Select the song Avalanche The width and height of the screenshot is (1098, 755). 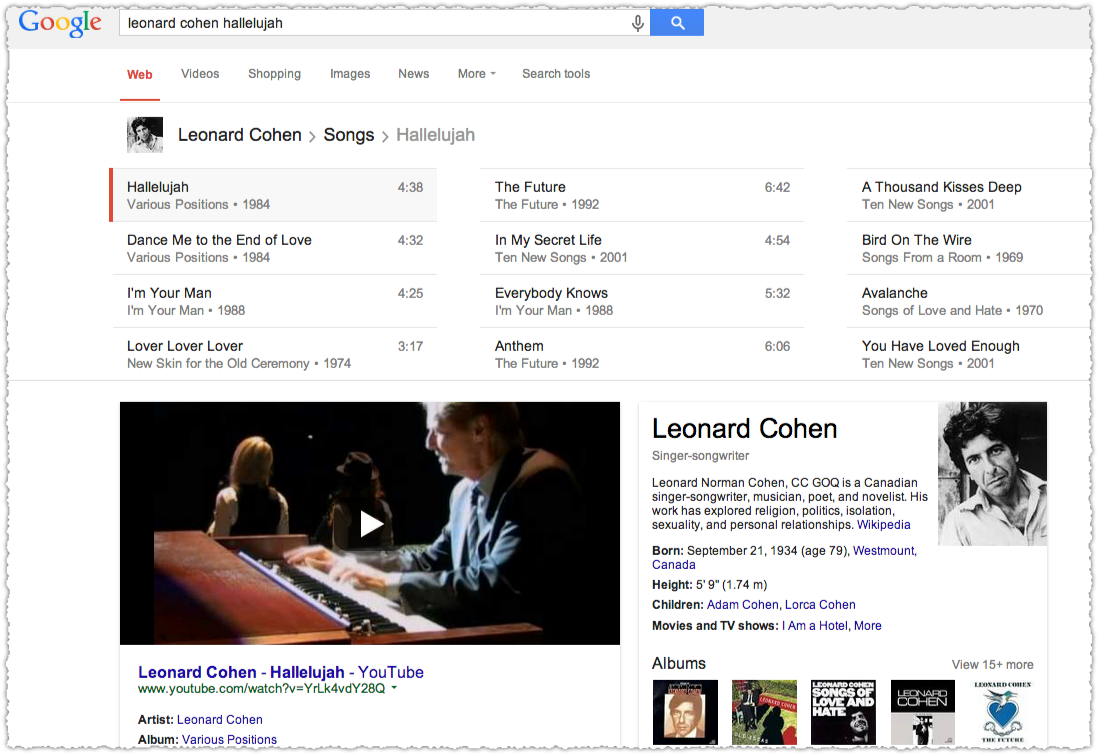click(x=969, y=301)
